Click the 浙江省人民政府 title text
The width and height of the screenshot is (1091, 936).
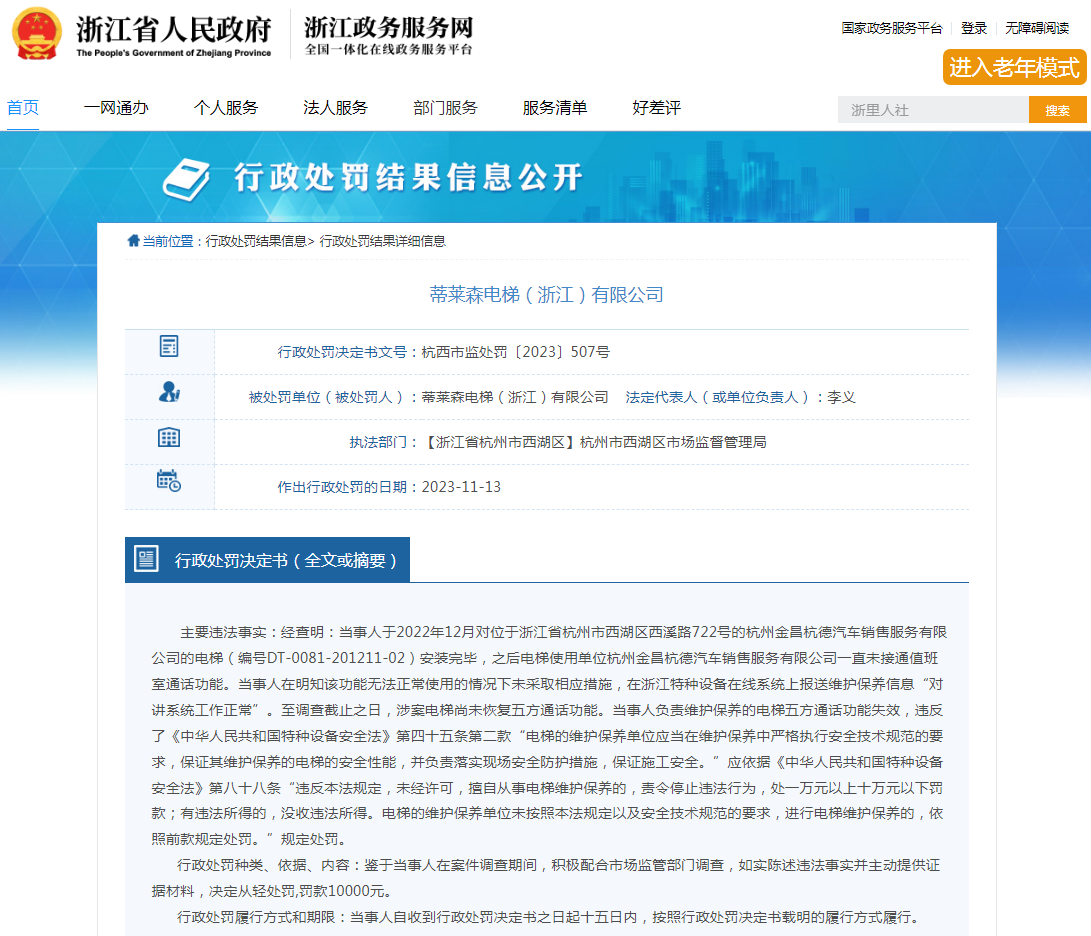pyautogui.click(x=173, y=29)
